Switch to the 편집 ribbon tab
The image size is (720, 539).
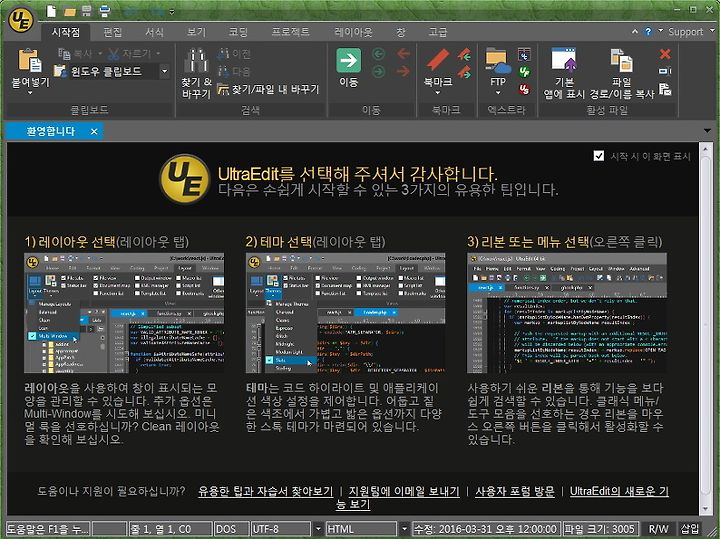coord(112,32)
